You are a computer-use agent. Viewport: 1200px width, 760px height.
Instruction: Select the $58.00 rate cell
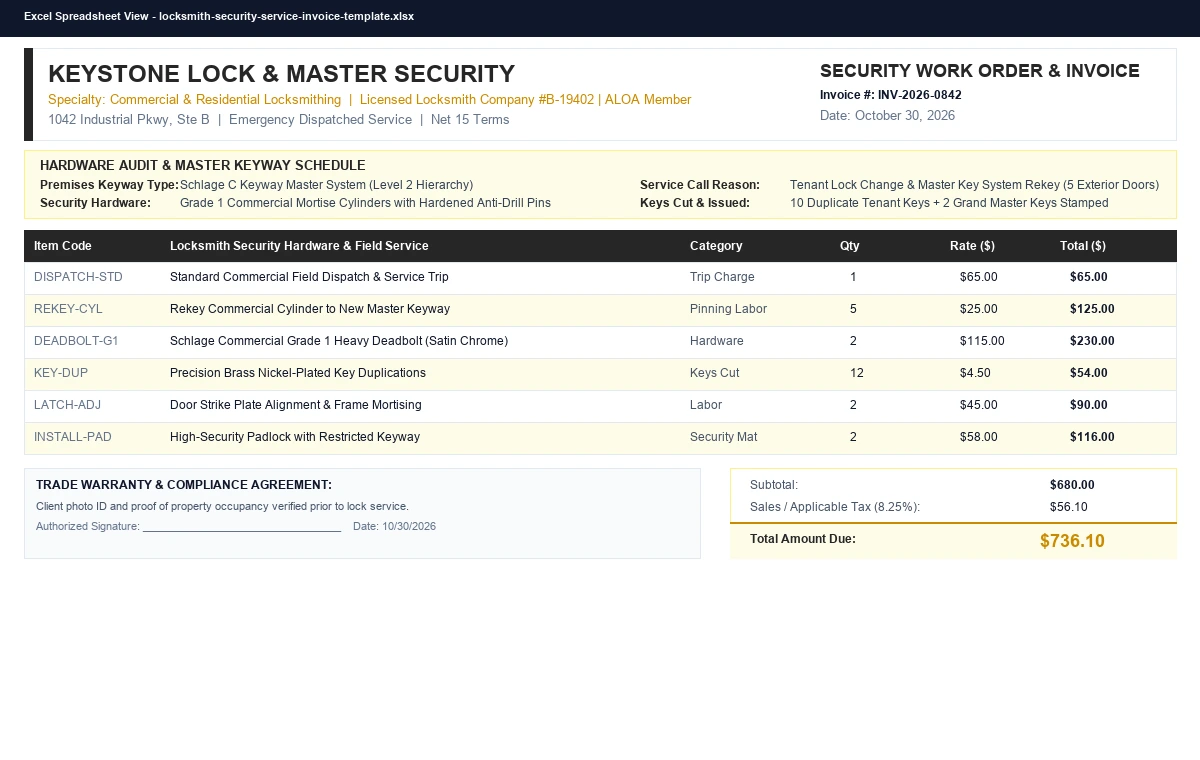click(979, 437)
